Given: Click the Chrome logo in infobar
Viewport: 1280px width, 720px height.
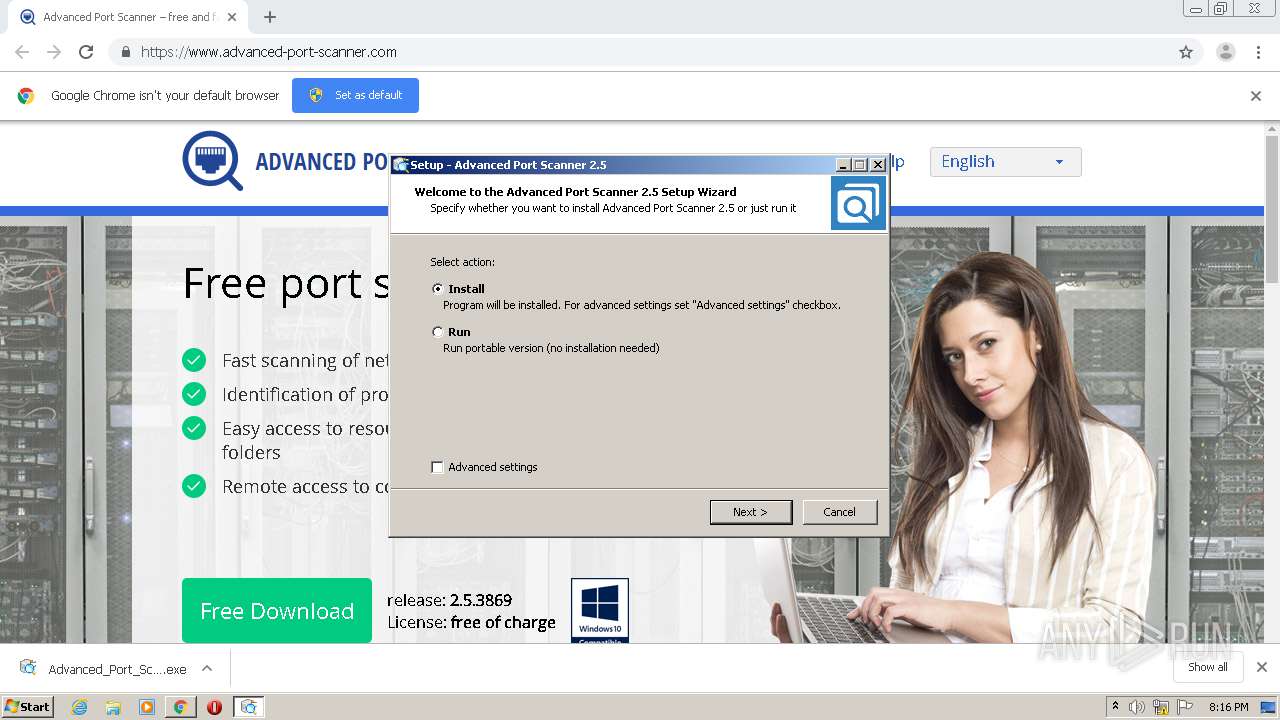Looking at the screenshot, I should [x=26, y=96].
